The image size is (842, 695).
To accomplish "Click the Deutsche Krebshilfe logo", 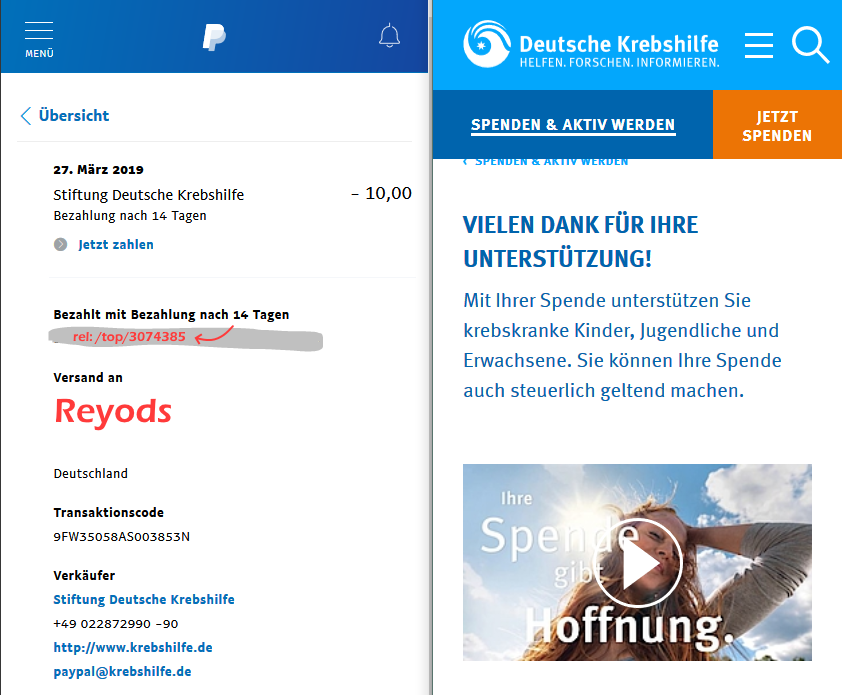I will [x=591, y=45].
